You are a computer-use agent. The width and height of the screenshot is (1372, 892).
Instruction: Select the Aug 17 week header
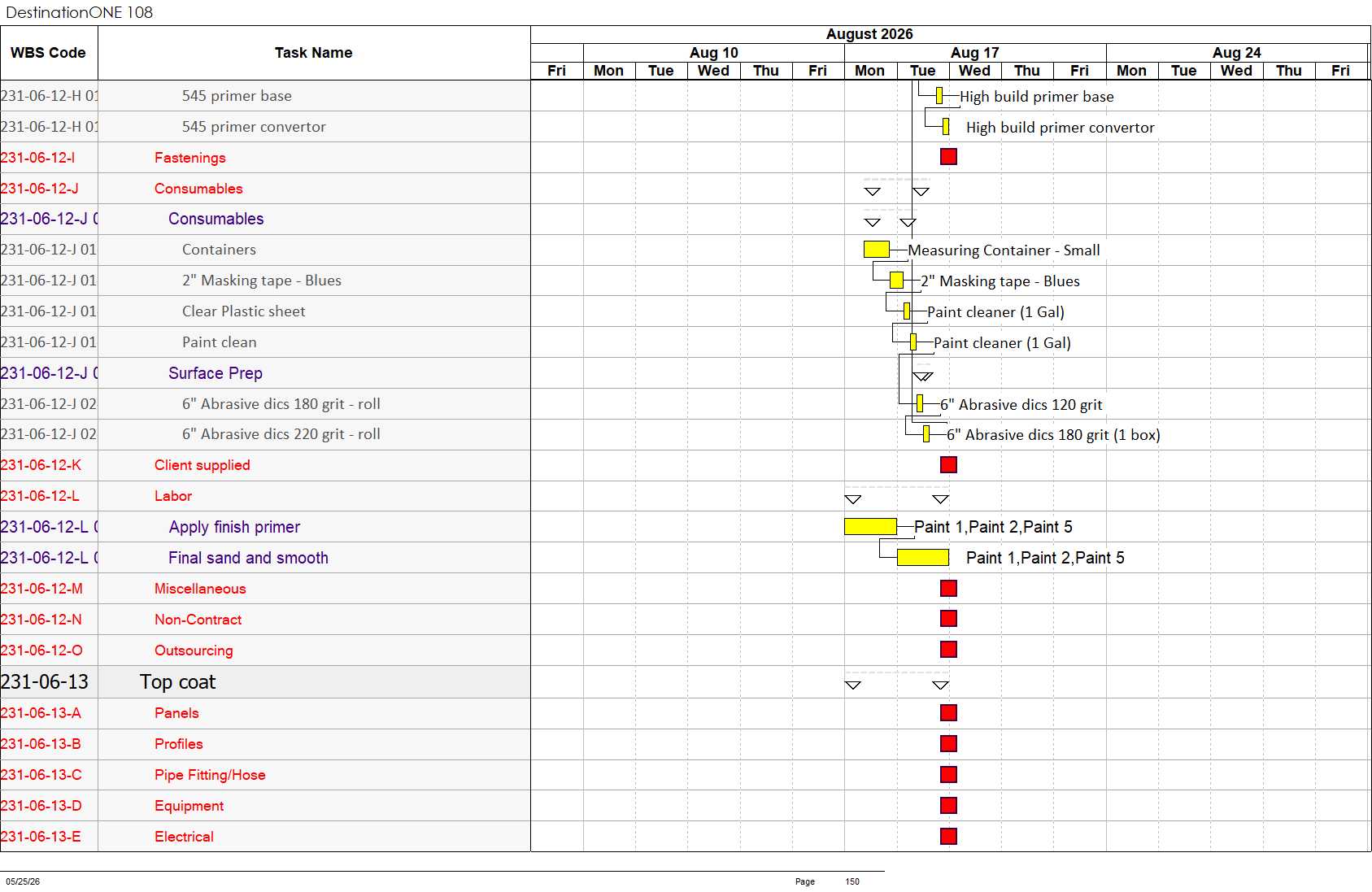pos(975,53)
